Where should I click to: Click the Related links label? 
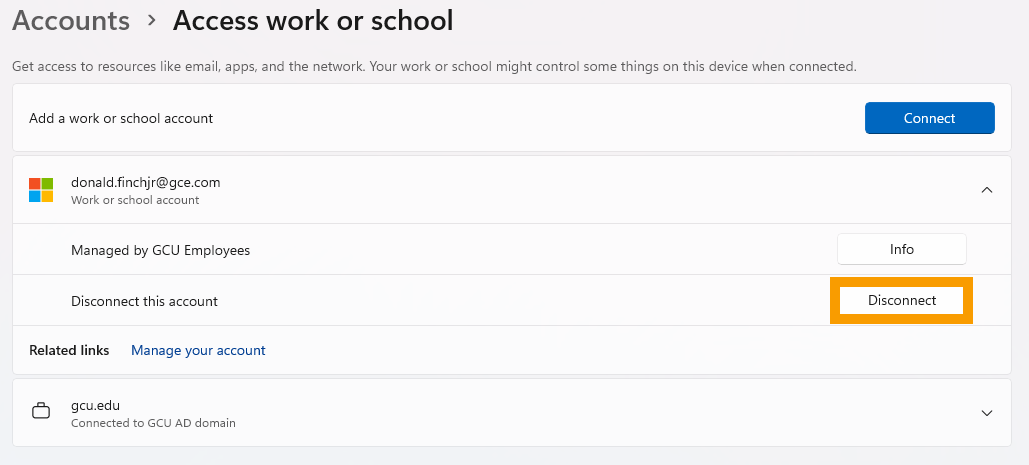click(69, 350)
